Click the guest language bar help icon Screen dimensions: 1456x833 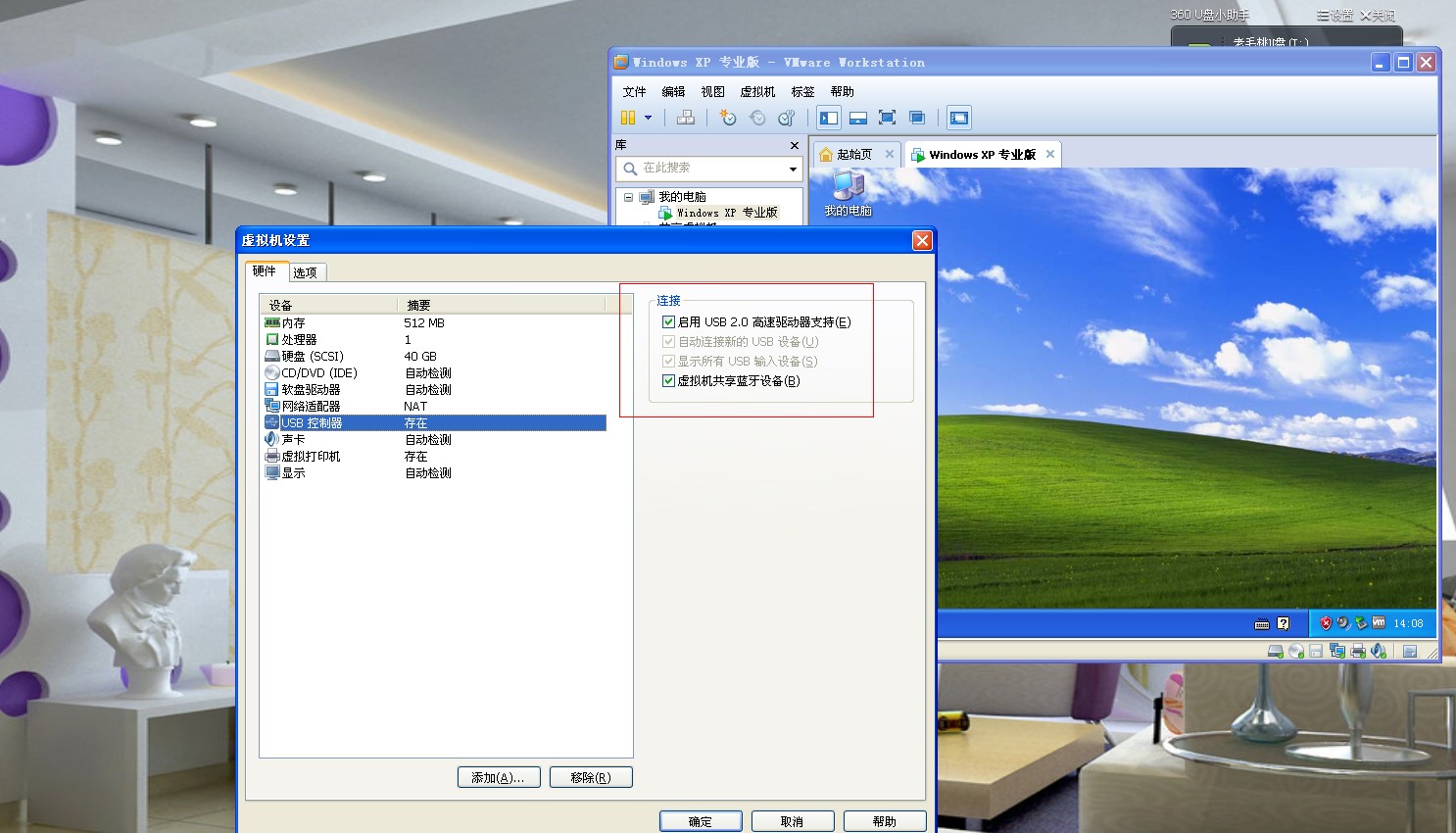point(1284,623)
